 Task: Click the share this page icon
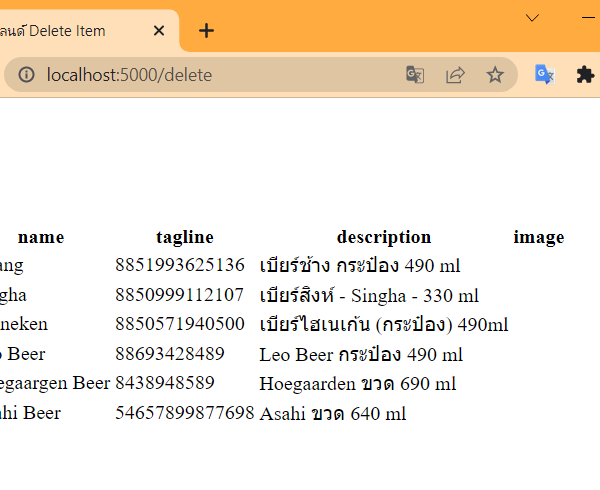[x=455, y=75]
